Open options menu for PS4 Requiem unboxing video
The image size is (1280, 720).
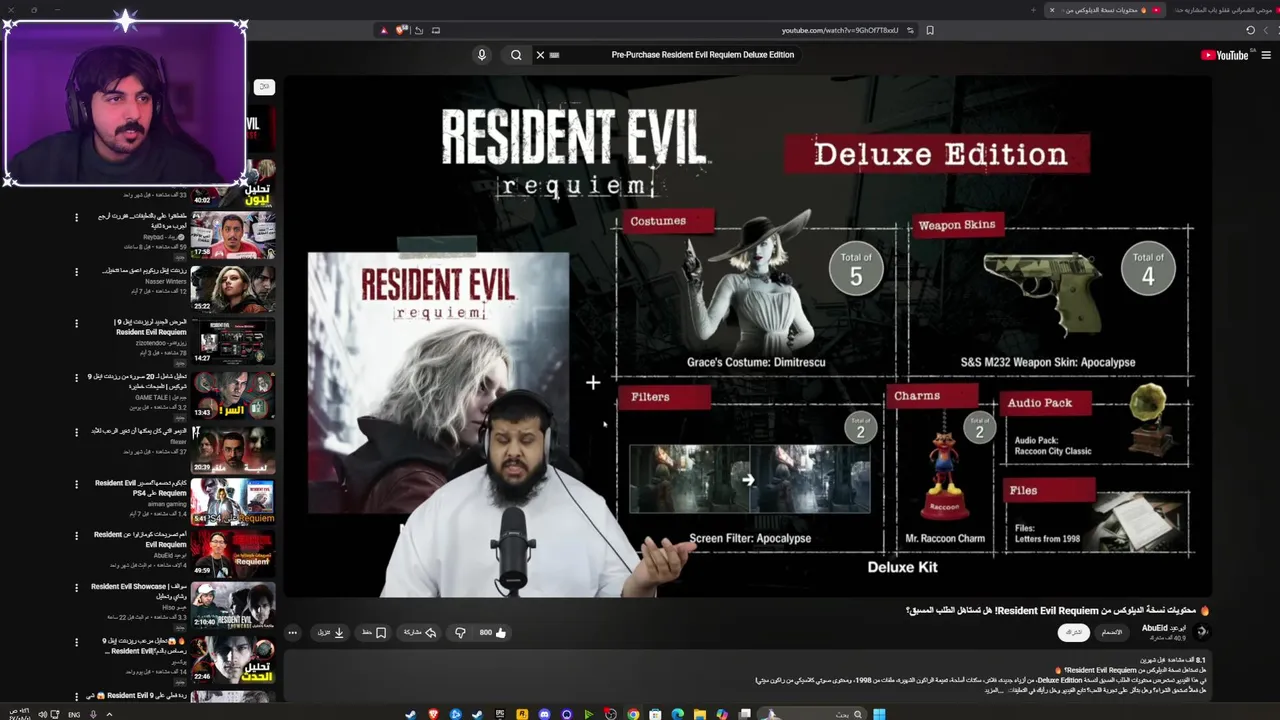coord(76,485)
